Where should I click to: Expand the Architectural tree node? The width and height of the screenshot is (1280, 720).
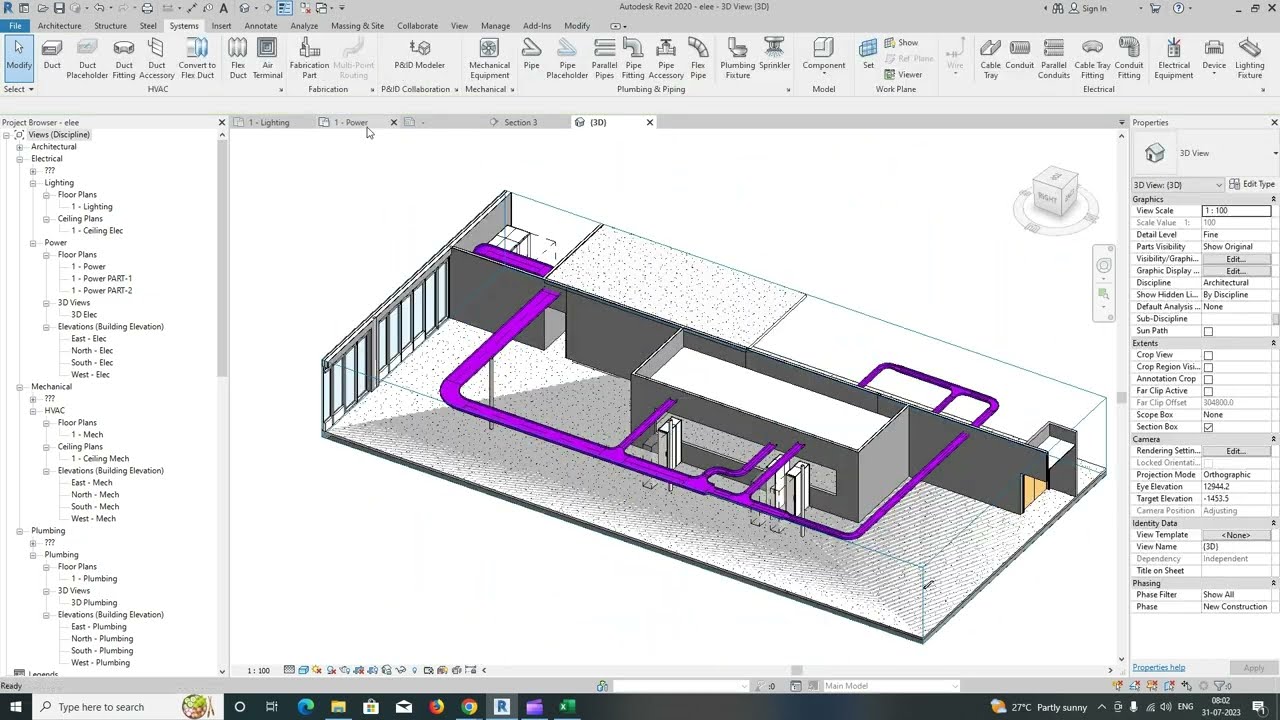click(19, 147)
